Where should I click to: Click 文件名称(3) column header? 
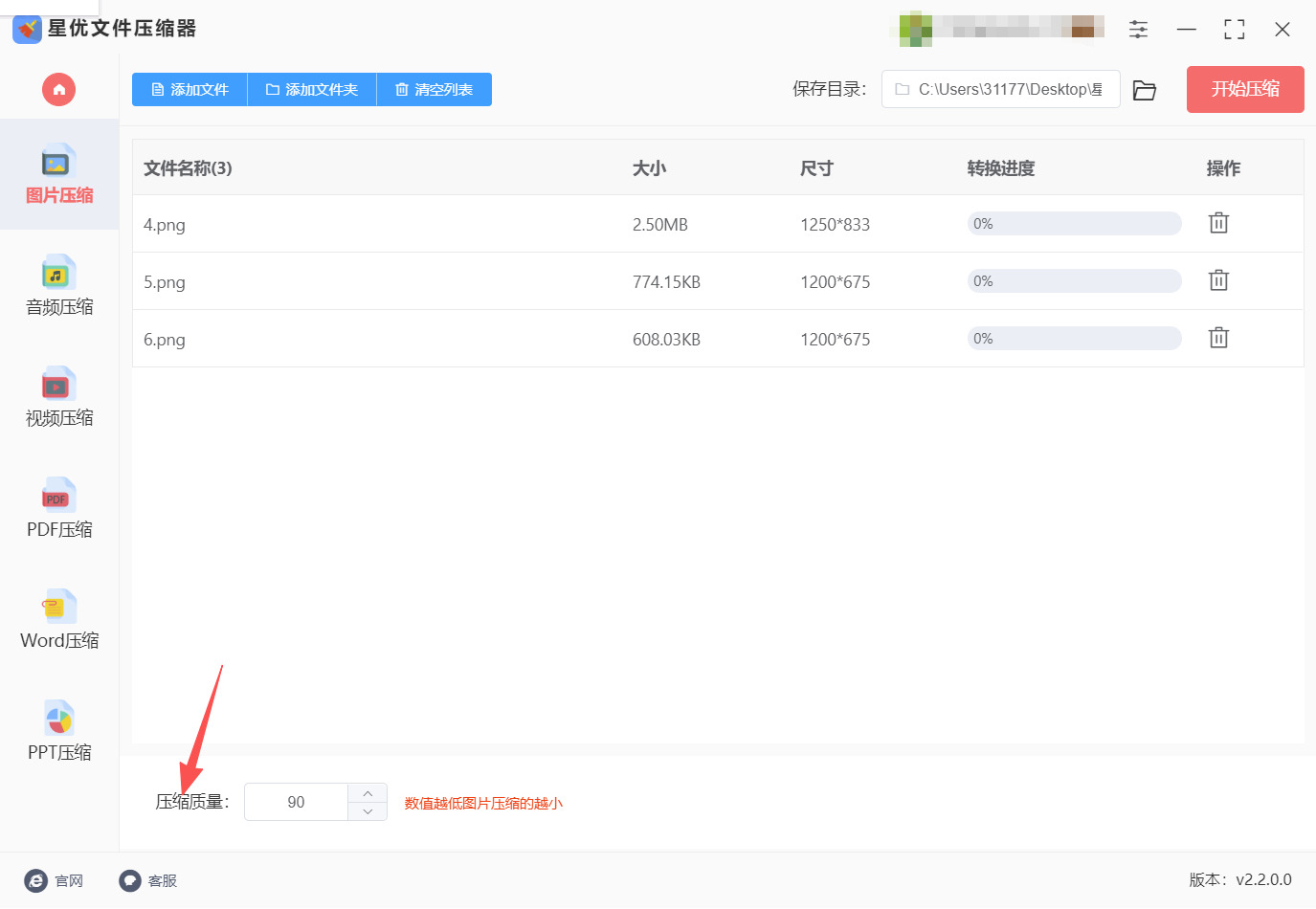188,168
